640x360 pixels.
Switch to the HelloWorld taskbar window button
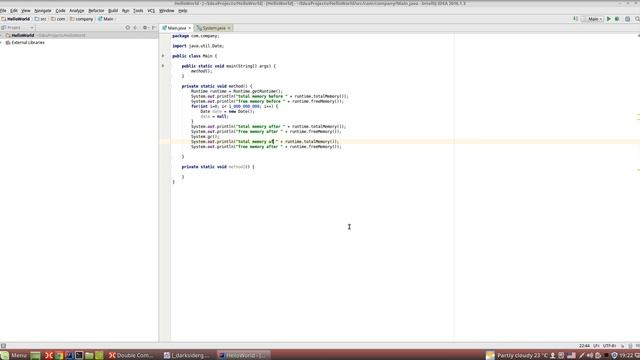tap(243, 356)
